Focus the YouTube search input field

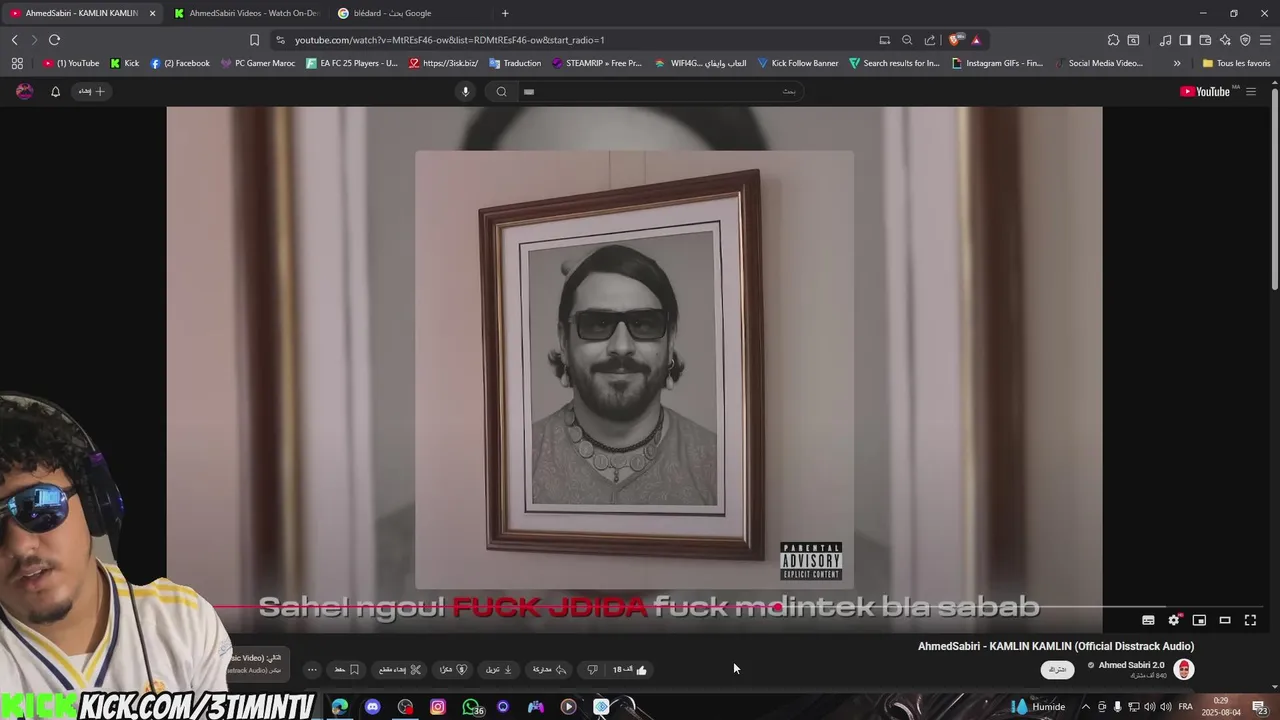(x=660, y=92)
